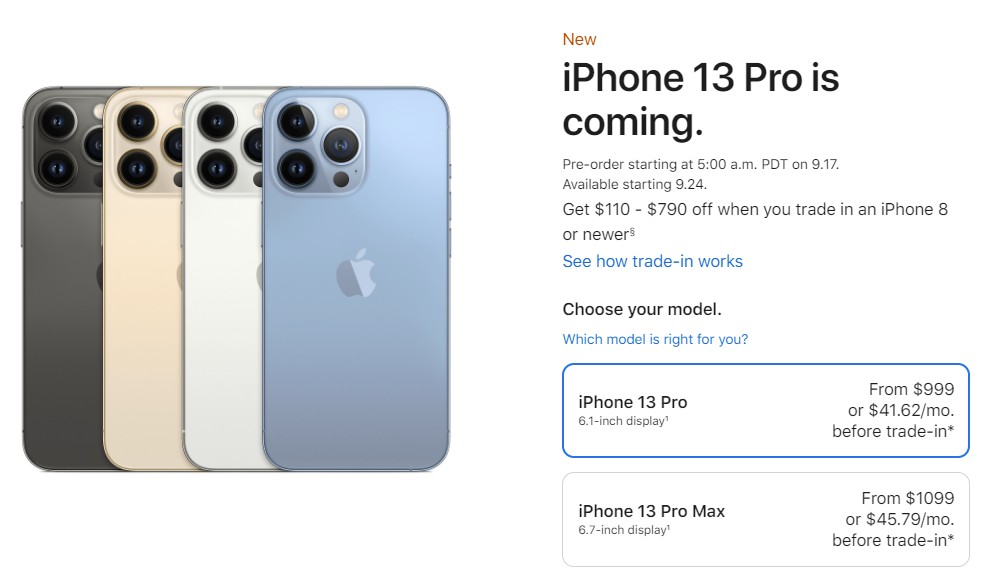Click the From $1099 price text
This screenshot has width=987, height=579.
(908, 498)
